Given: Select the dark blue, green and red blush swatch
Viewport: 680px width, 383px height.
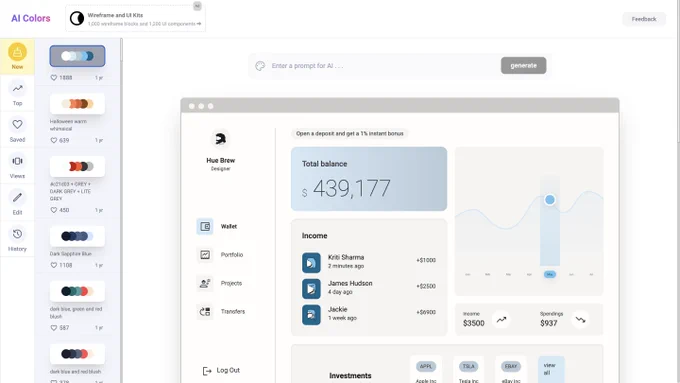Looking at the screenshot, I should 77,291.
